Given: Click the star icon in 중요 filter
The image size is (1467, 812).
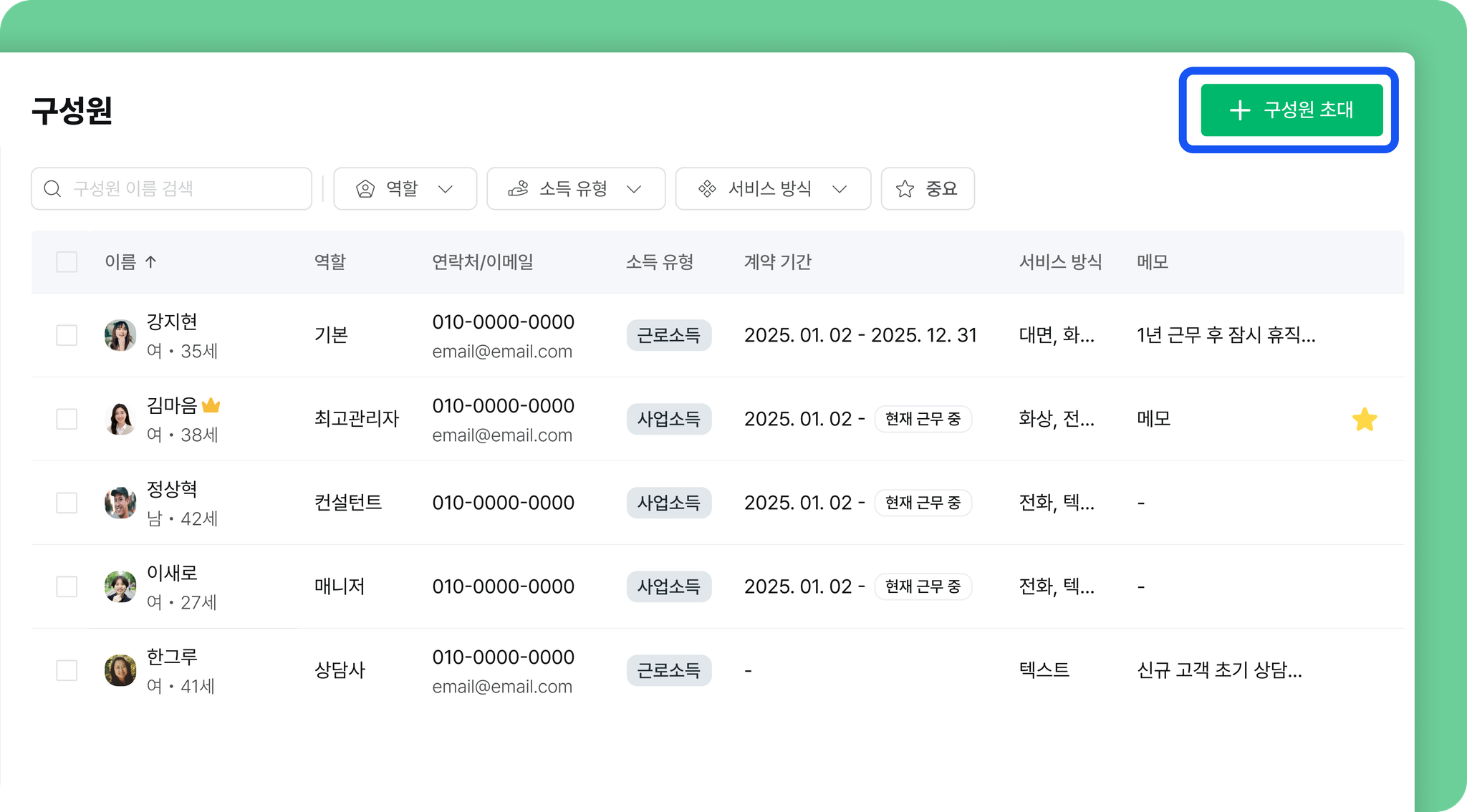Looking at the screenshot, I should pos(905,188).
